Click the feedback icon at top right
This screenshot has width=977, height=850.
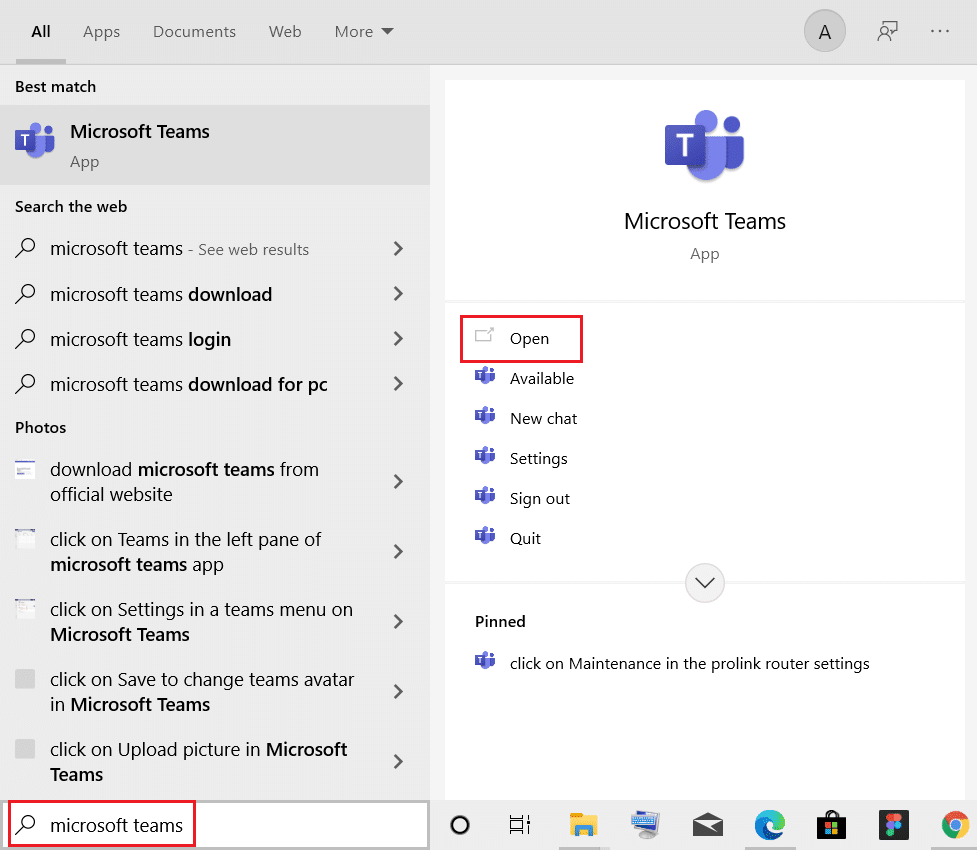point(887,31)
